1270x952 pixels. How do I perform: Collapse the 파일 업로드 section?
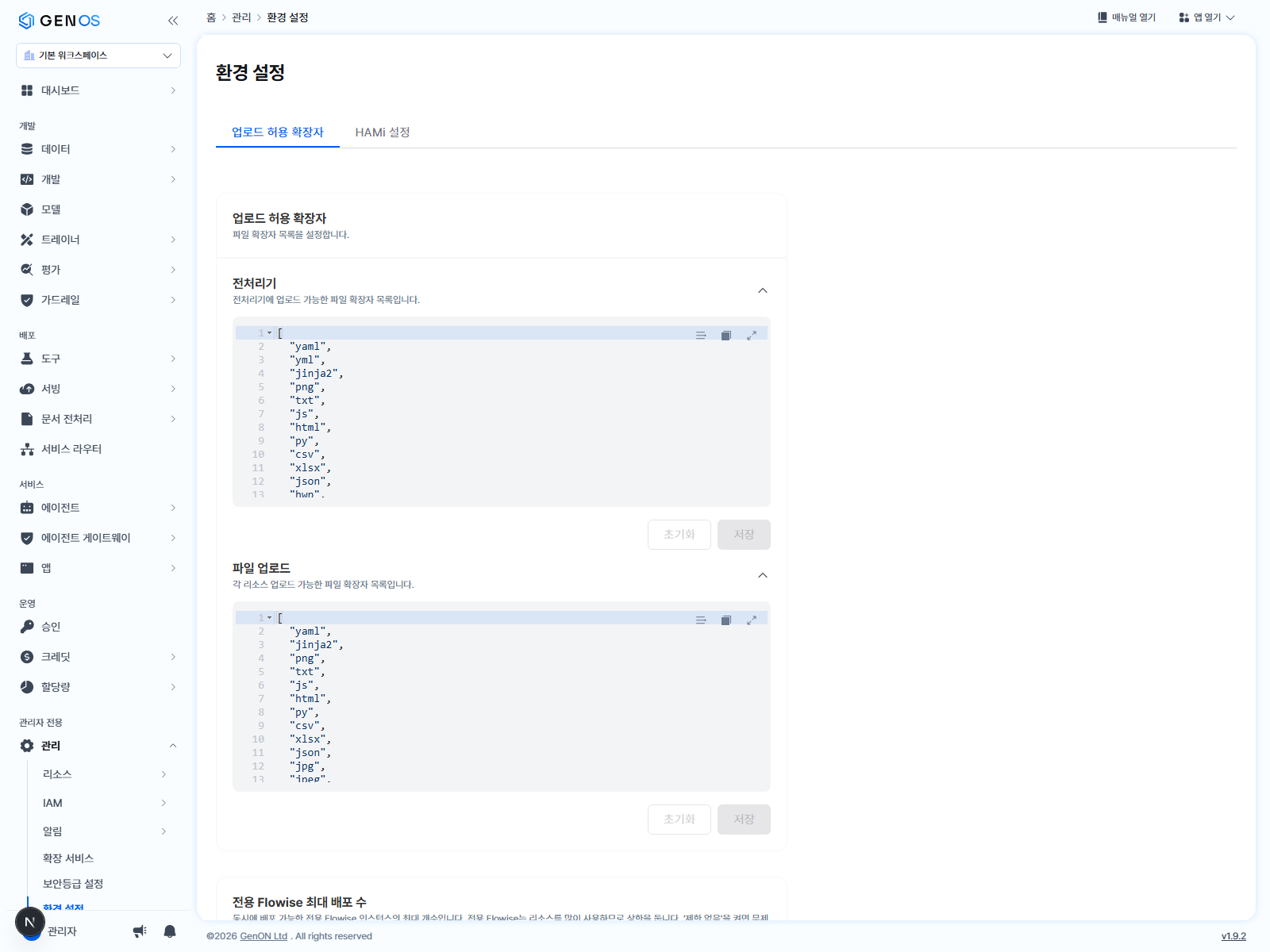point(763,575)
